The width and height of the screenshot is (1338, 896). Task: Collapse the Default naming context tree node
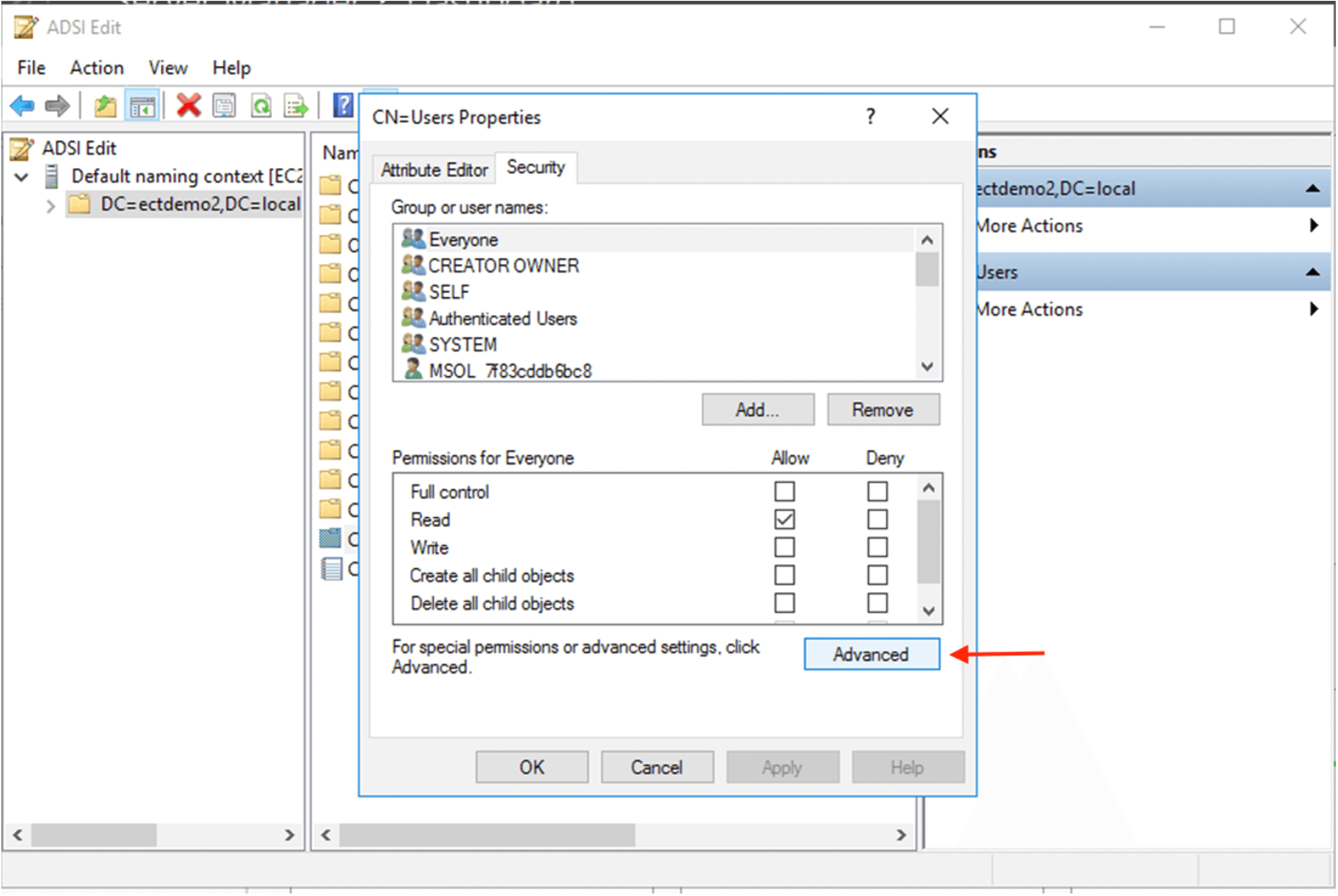tap(21, 176)
